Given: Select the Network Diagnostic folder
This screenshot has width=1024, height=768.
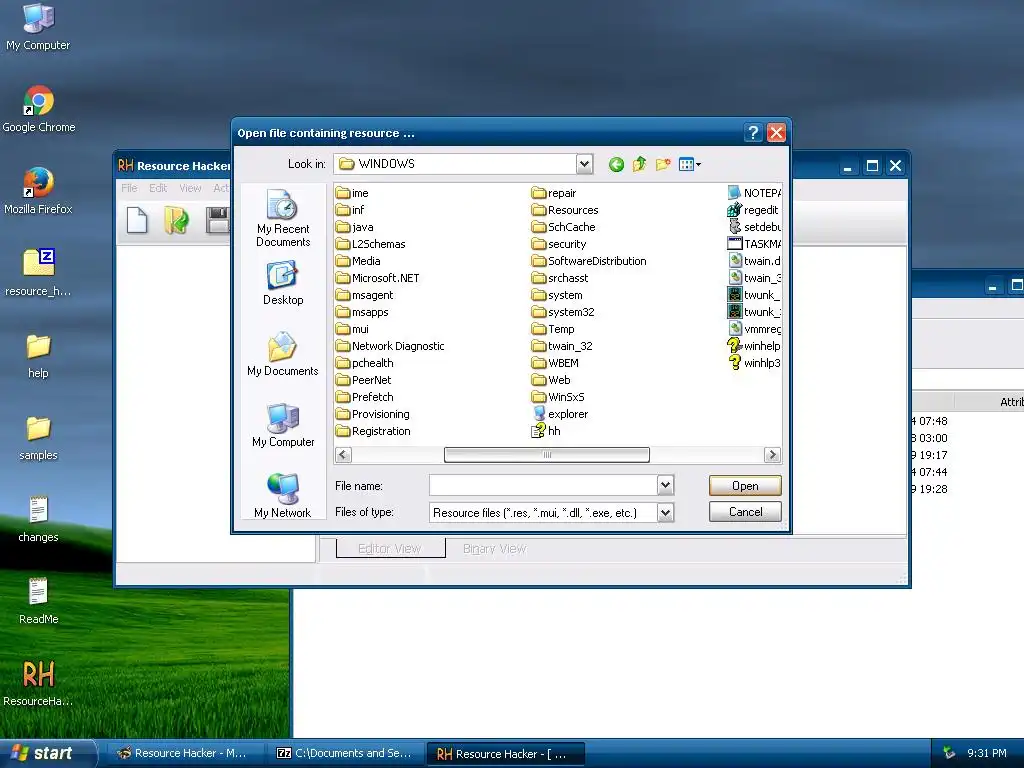Looking at the screenshot, I should [390, 346].
